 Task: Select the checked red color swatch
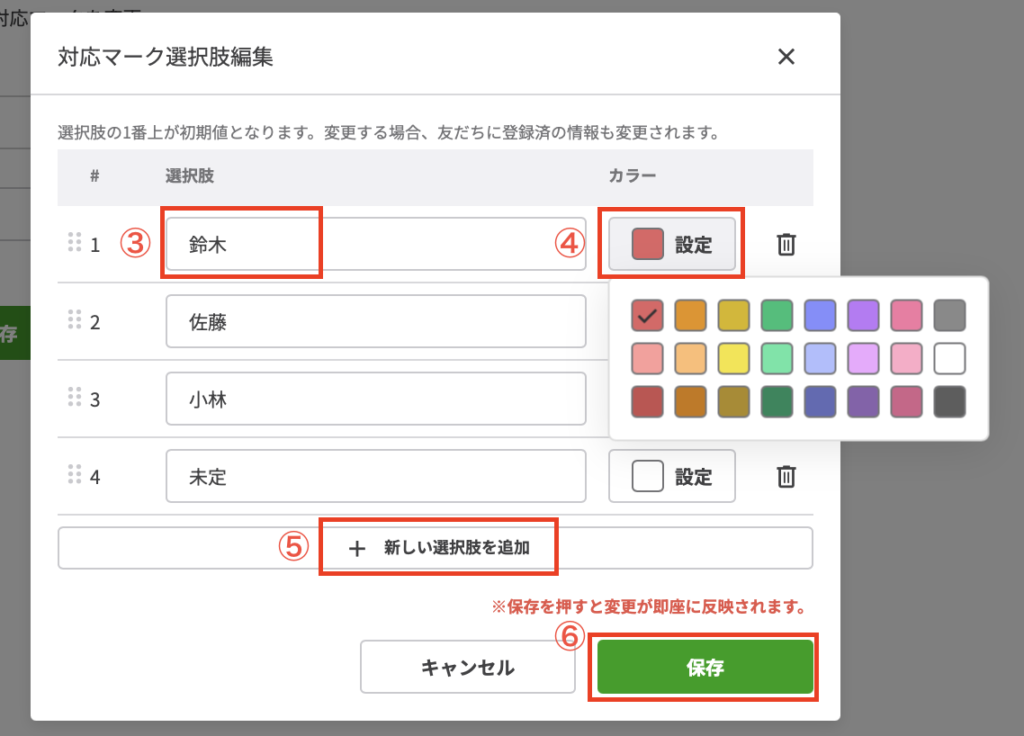click(647, 315)
